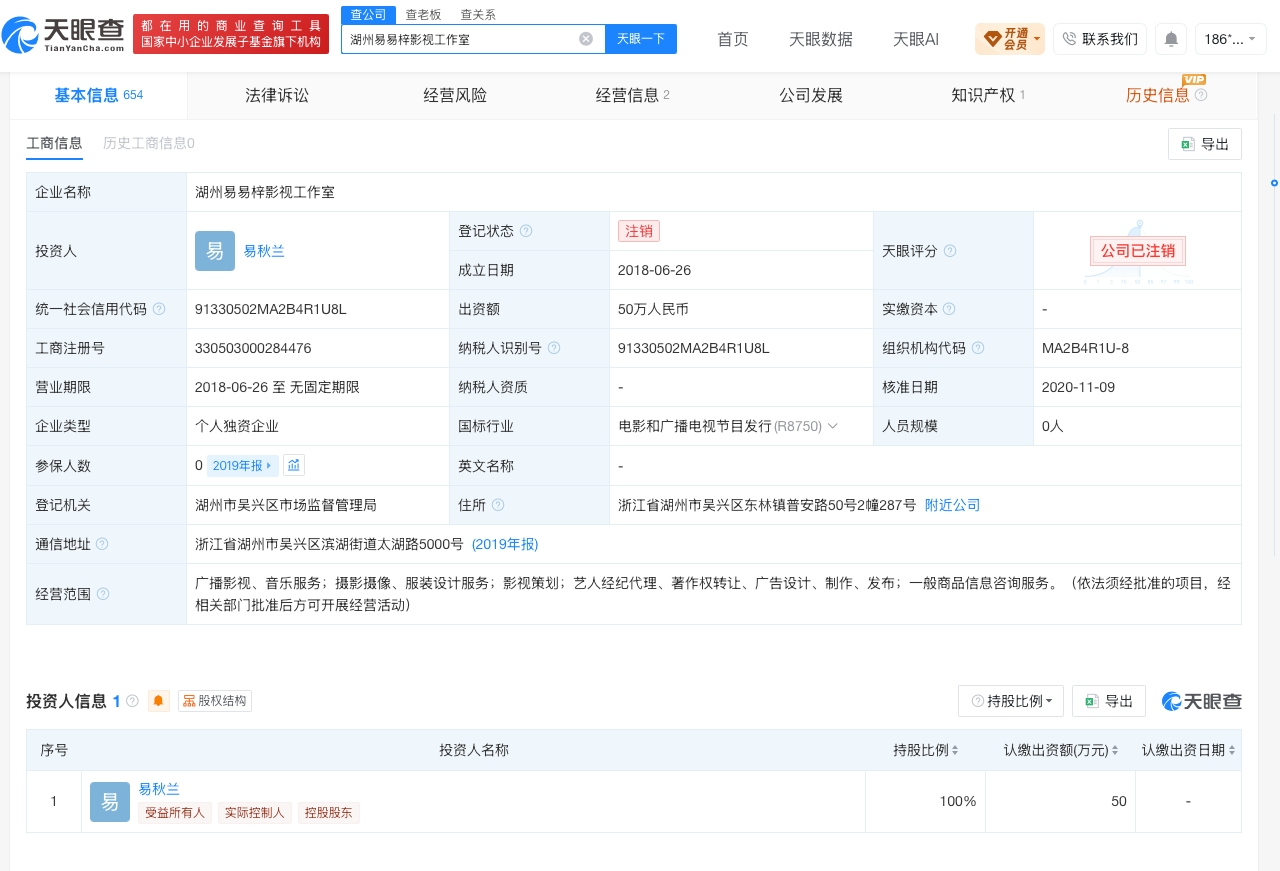Open the (2019年报) link after 通信地址
1280x871 pixels.
[x=505, y=544]
